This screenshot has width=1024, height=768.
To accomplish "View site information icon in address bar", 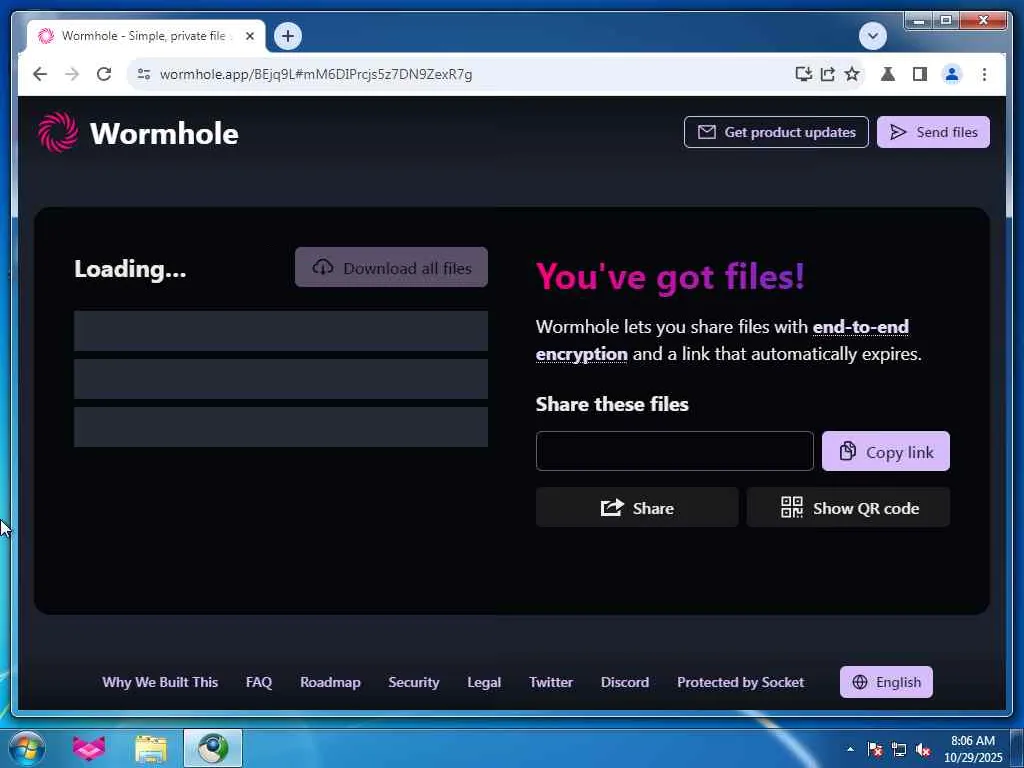I will [144, 74].
